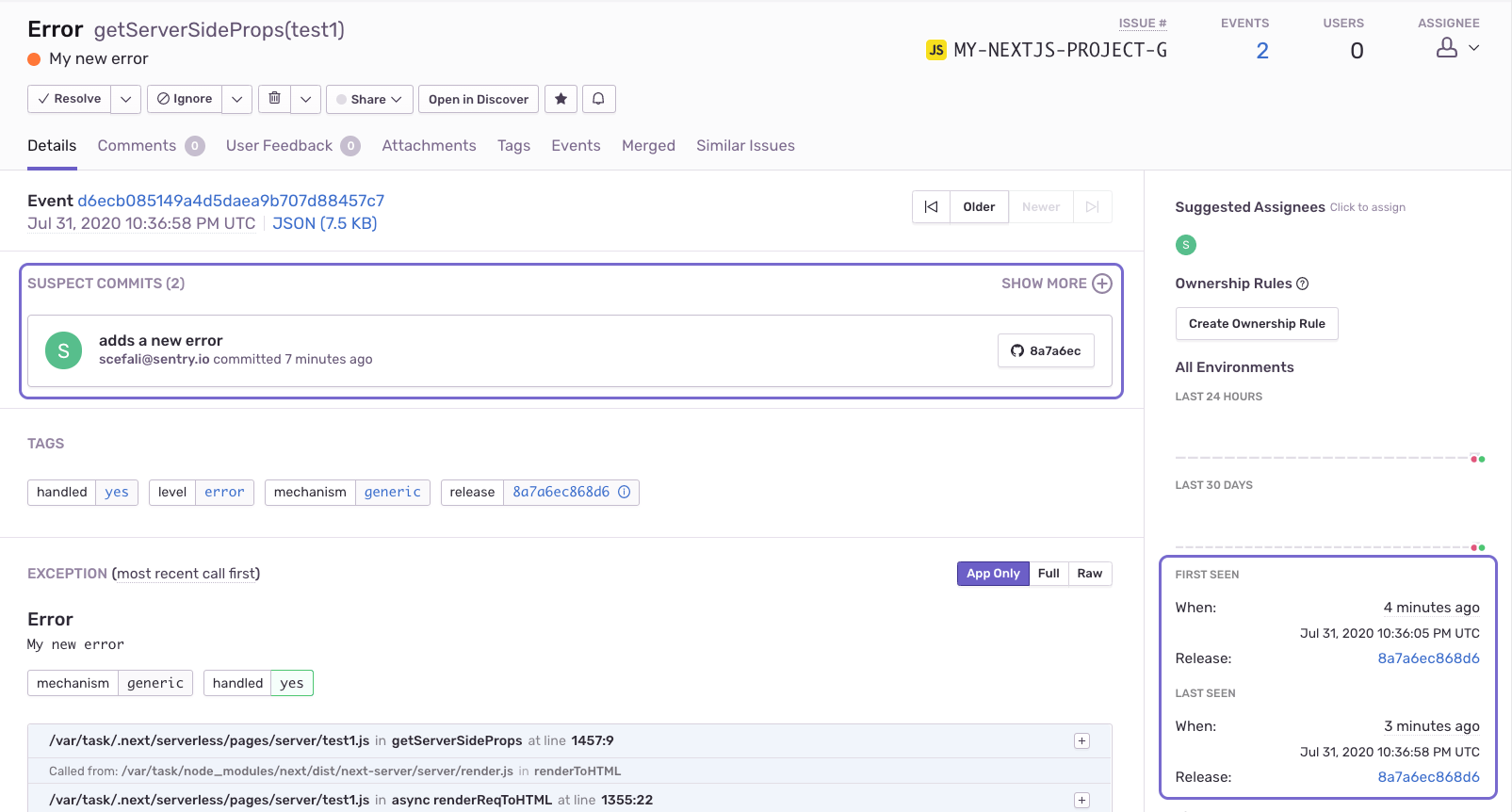Click Last 24 Hours chart marker

pyautogui.click(x=1477, y=459)
